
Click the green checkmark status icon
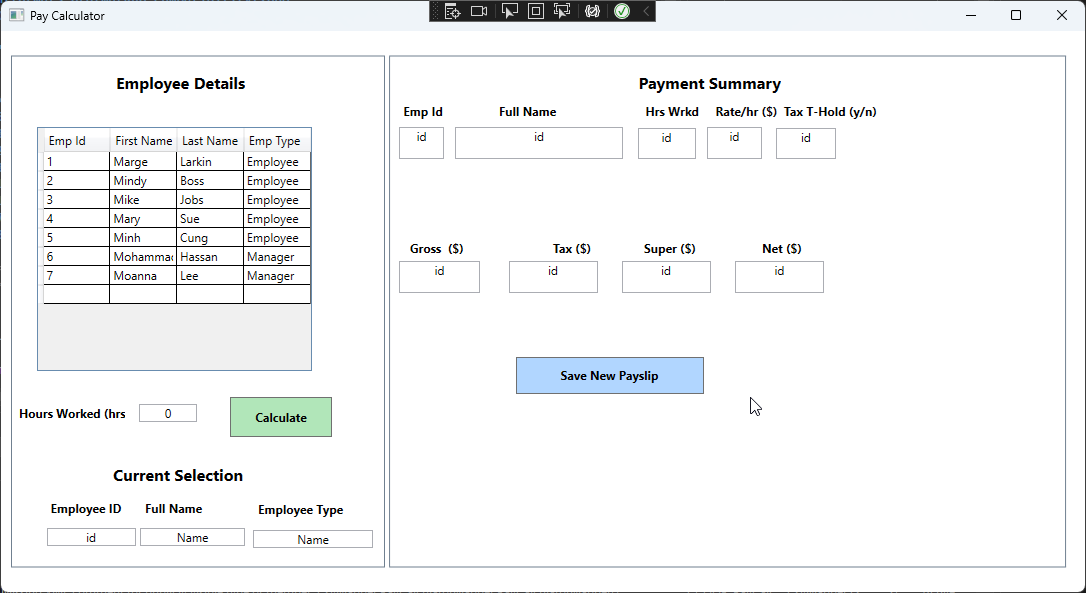coord(622,11)
